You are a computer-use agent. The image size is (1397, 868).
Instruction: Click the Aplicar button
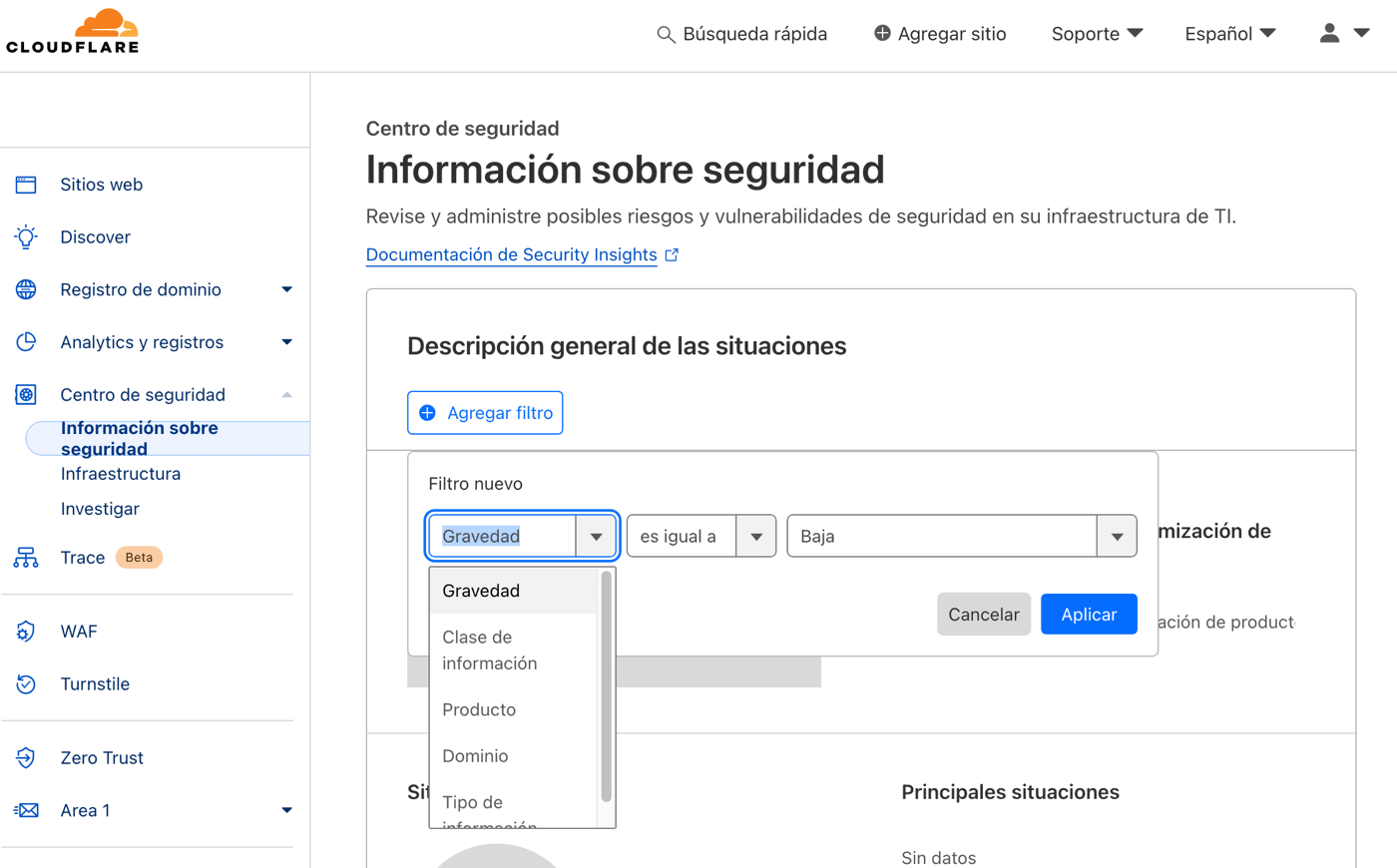[x=1089, y=615]
